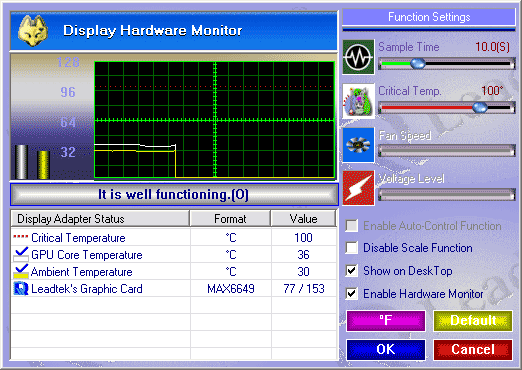The height and width of the screenshot is (370, 522).
Task: Click the MAX6649 format cell
Action: (231, 289)
